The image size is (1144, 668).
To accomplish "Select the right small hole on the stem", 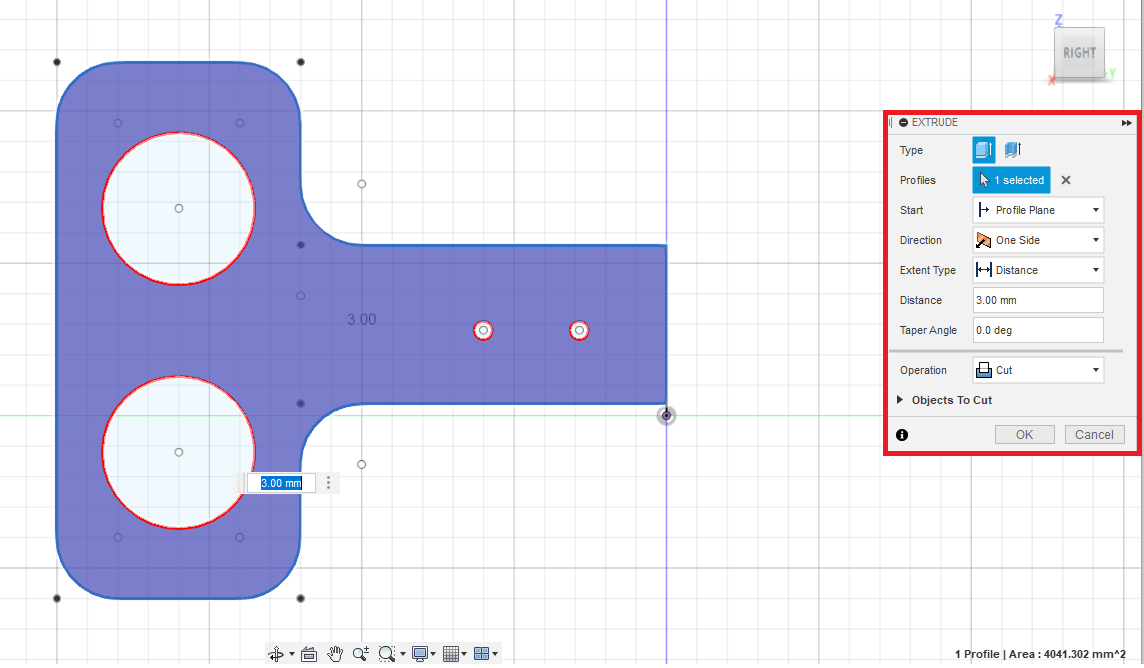I will (579, 330).
